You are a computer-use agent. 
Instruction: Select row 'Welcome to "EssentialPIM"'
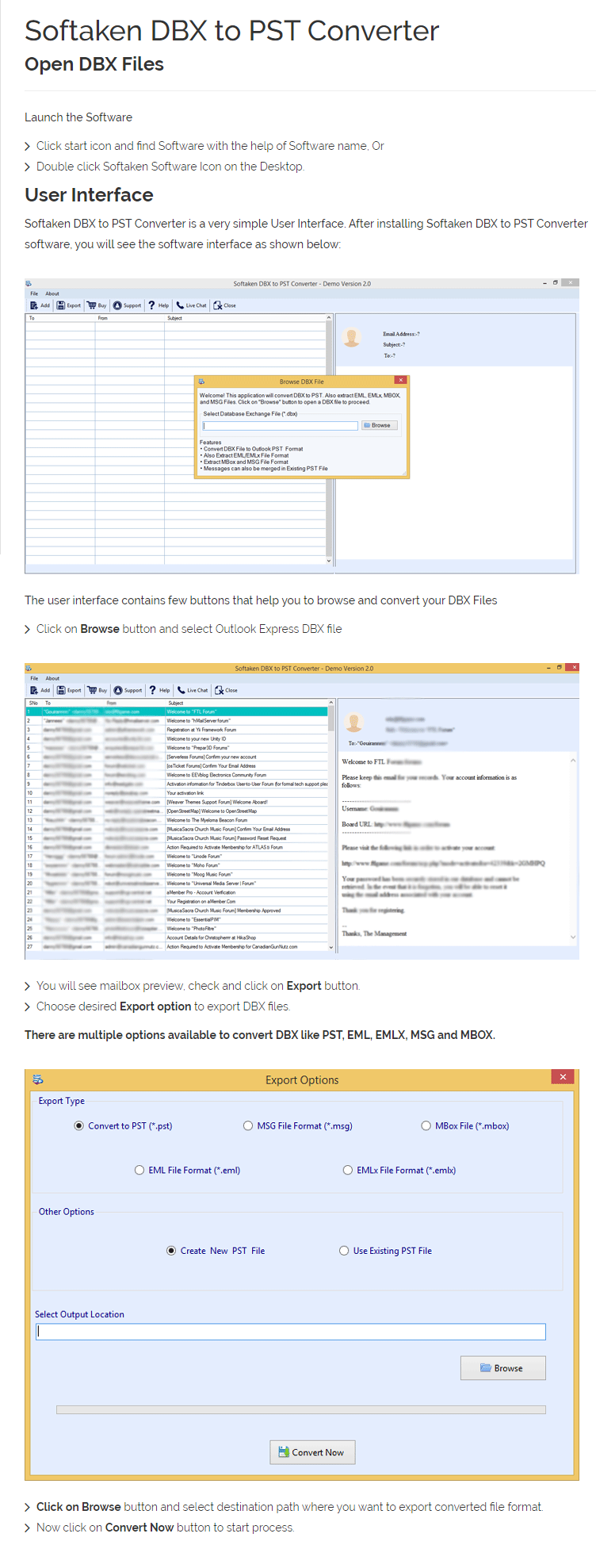tap(177, 919)
